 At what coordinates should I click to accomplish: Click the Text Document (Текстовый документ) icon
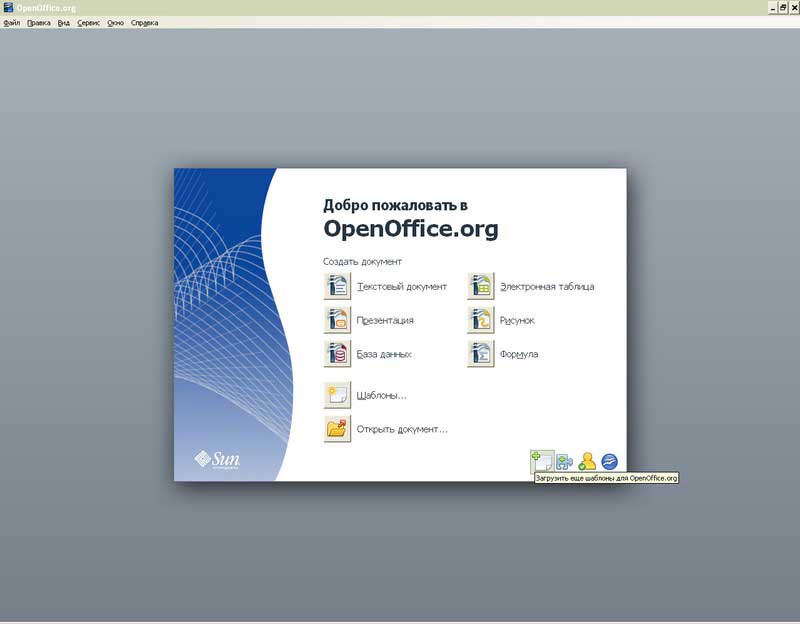[337, 286]
